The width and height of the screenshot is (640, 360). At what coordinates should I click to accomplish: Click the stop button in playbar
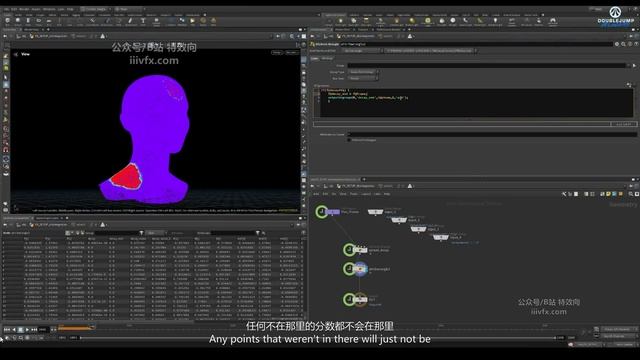20,329
